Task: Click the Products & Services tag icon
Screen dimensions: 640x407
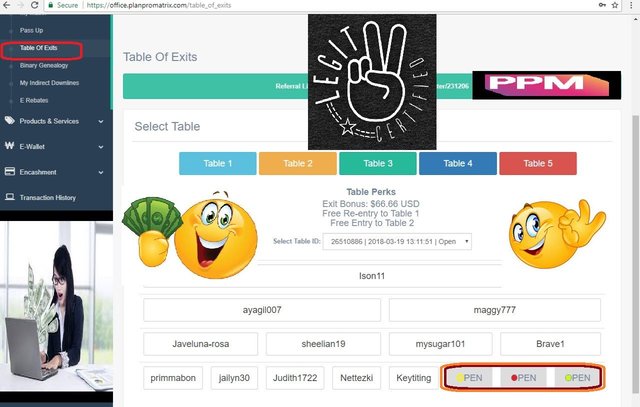Action: click(x=9, y=120)
